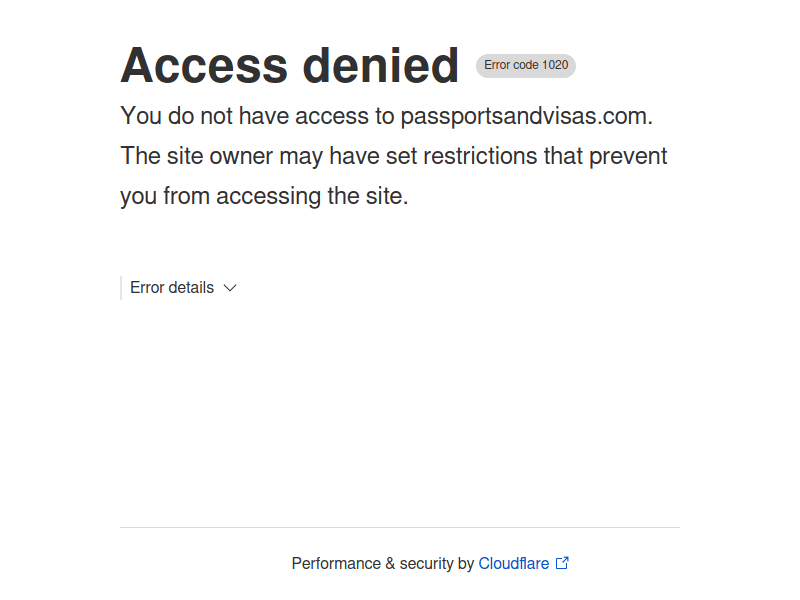
Task: Click the word "denied" in the heading
Action: (381, 66)
